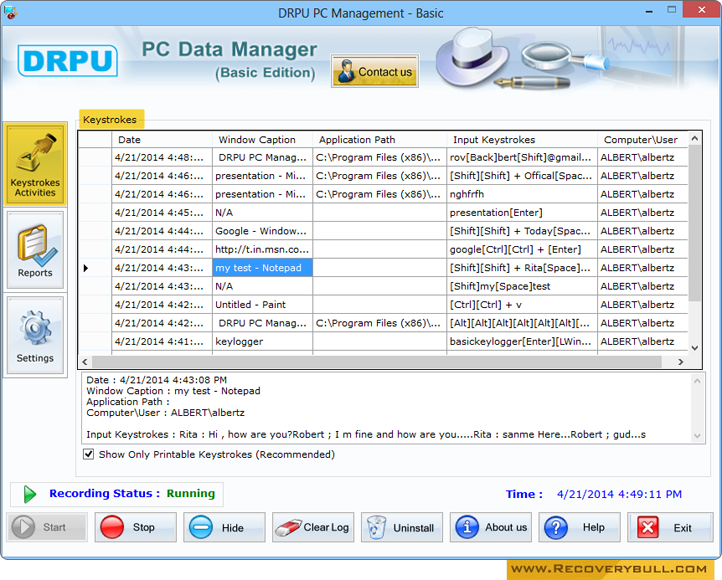722x580 pixels.
Task: Clear the keystroke log
Action: pos(313,527)
